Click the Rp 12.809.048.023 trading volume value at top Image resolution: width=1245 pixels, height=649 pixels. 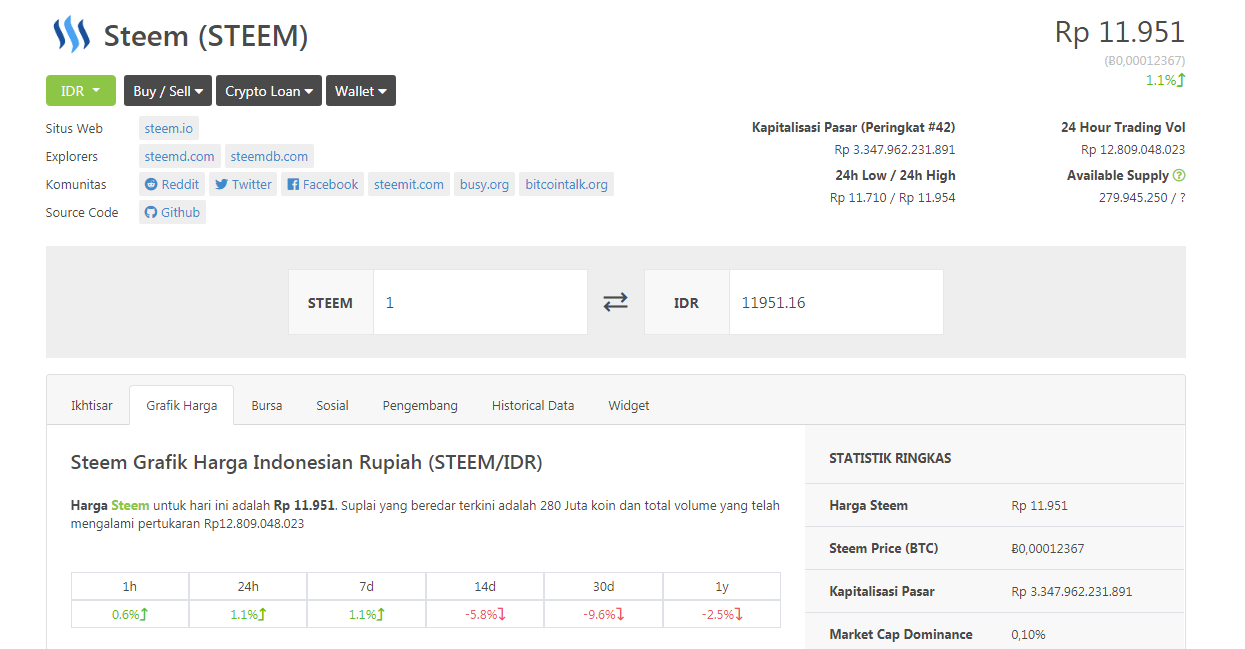1133,149
